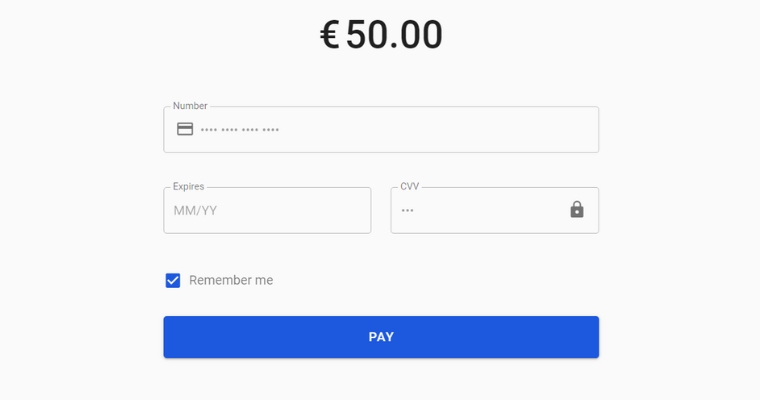The width and height of the screenshot is (760, 400).
Task: Focus the Expires MM/YY input field
Action: click(267, 210)
